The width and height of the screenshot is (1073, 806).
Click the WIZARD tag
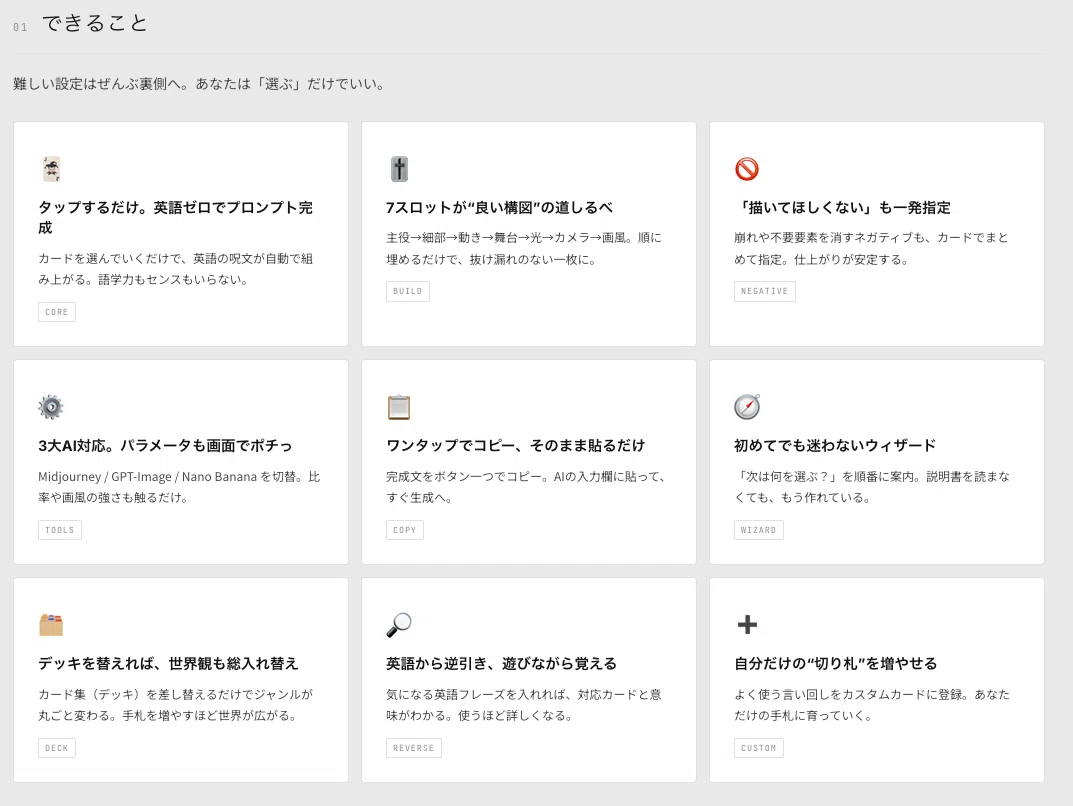click(758, 530)
